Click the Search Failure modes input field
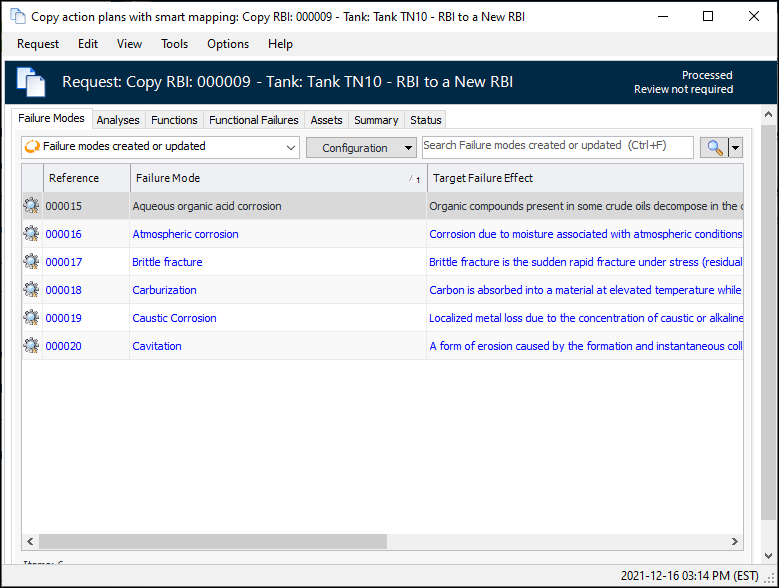 [557, 146]
